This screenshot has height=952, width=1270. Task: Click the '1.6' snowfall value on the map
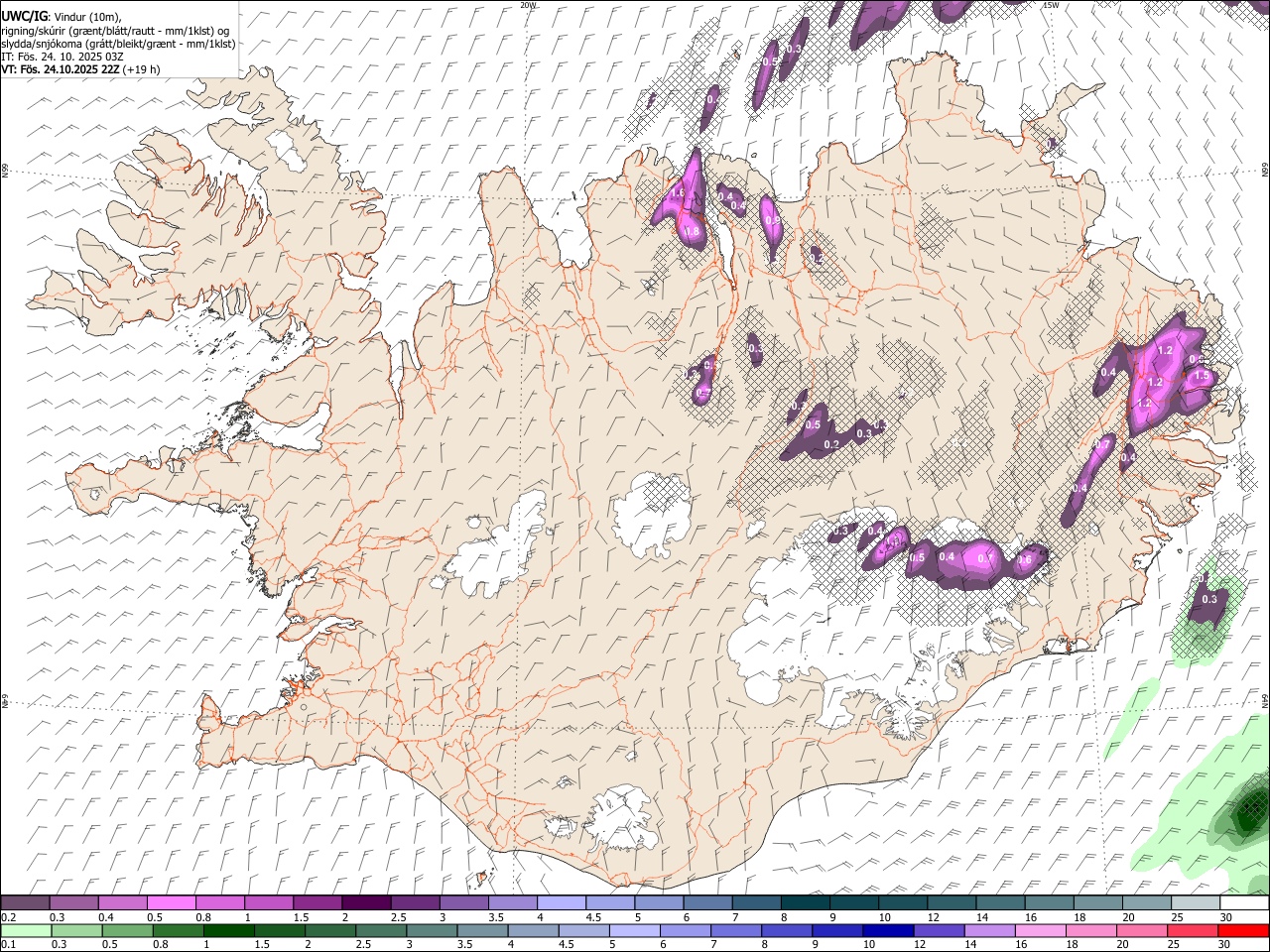point(679,192)
